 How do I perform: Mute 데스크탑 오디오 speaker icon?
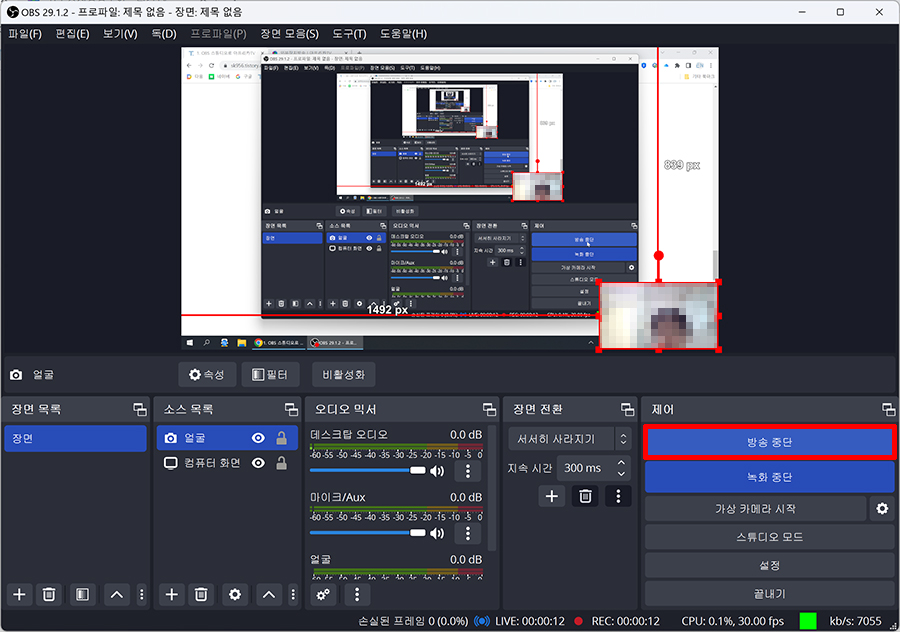(437, 471)
